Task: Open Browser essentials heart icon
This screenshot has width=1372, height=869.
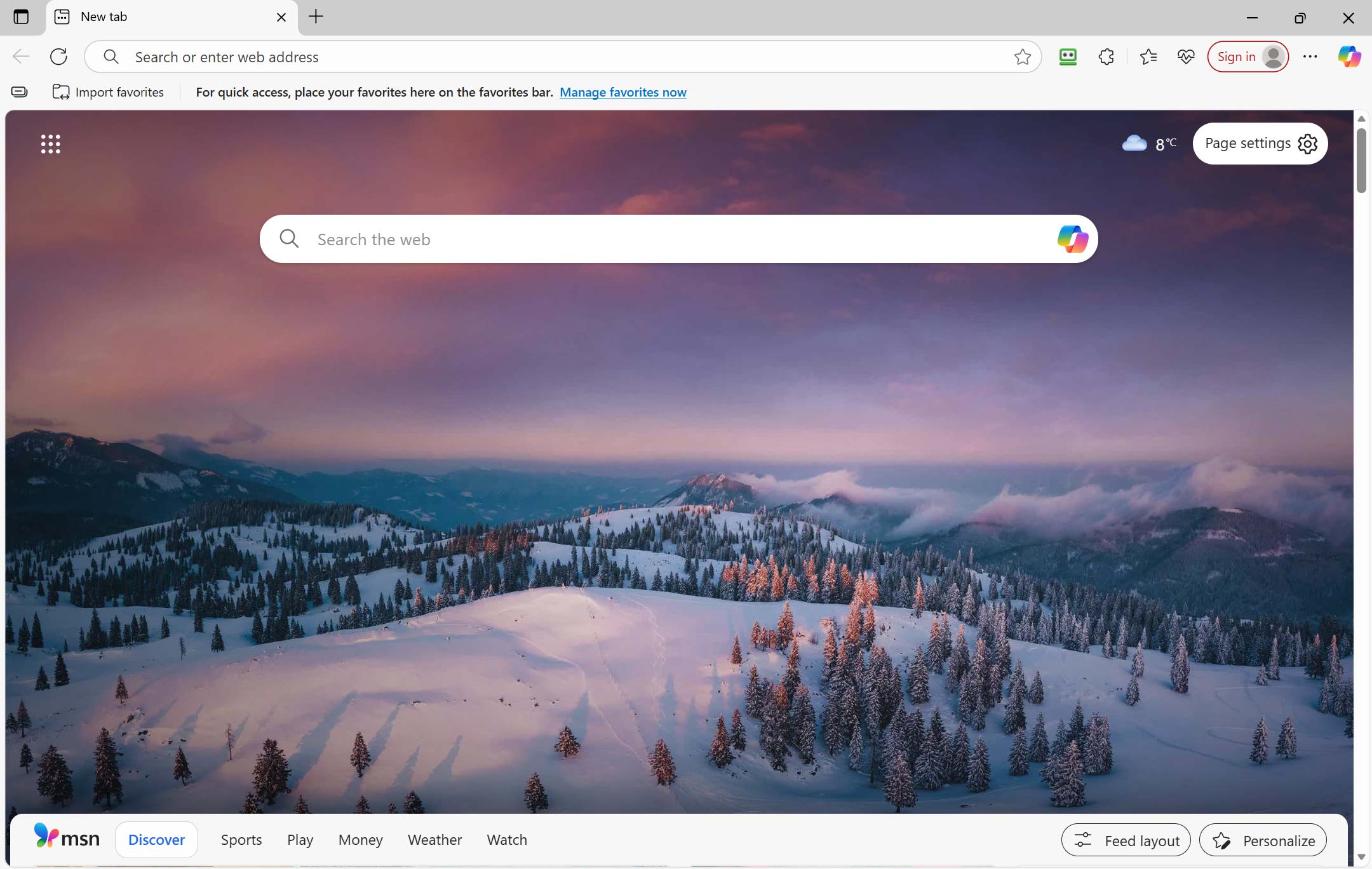Action: (1185, 56)
